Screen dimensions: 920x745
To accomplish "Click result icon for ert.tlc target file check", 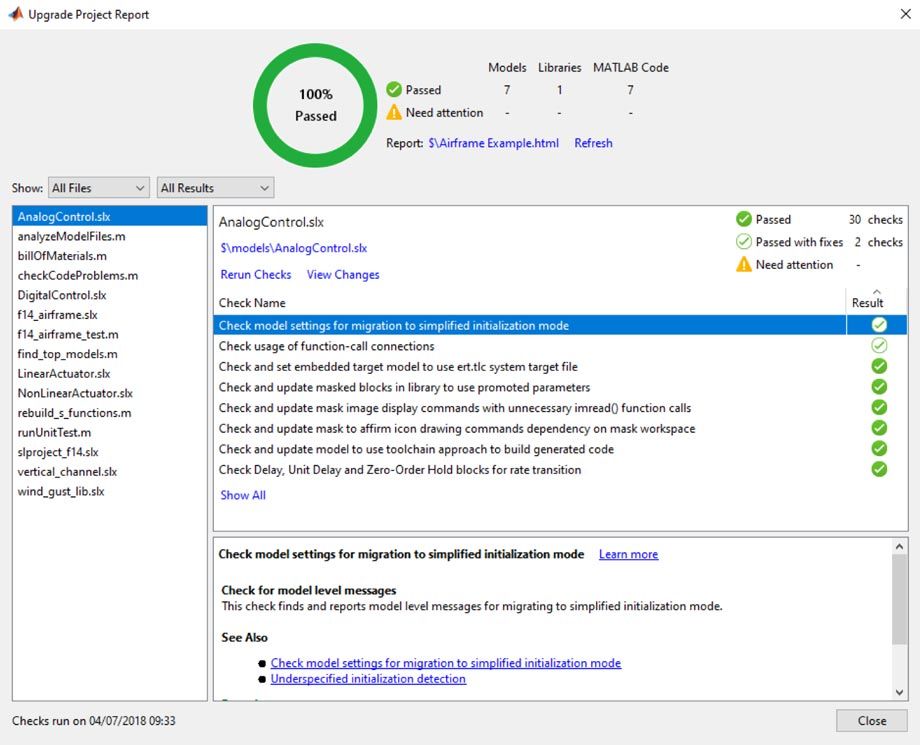I will (x=879, y=367).
